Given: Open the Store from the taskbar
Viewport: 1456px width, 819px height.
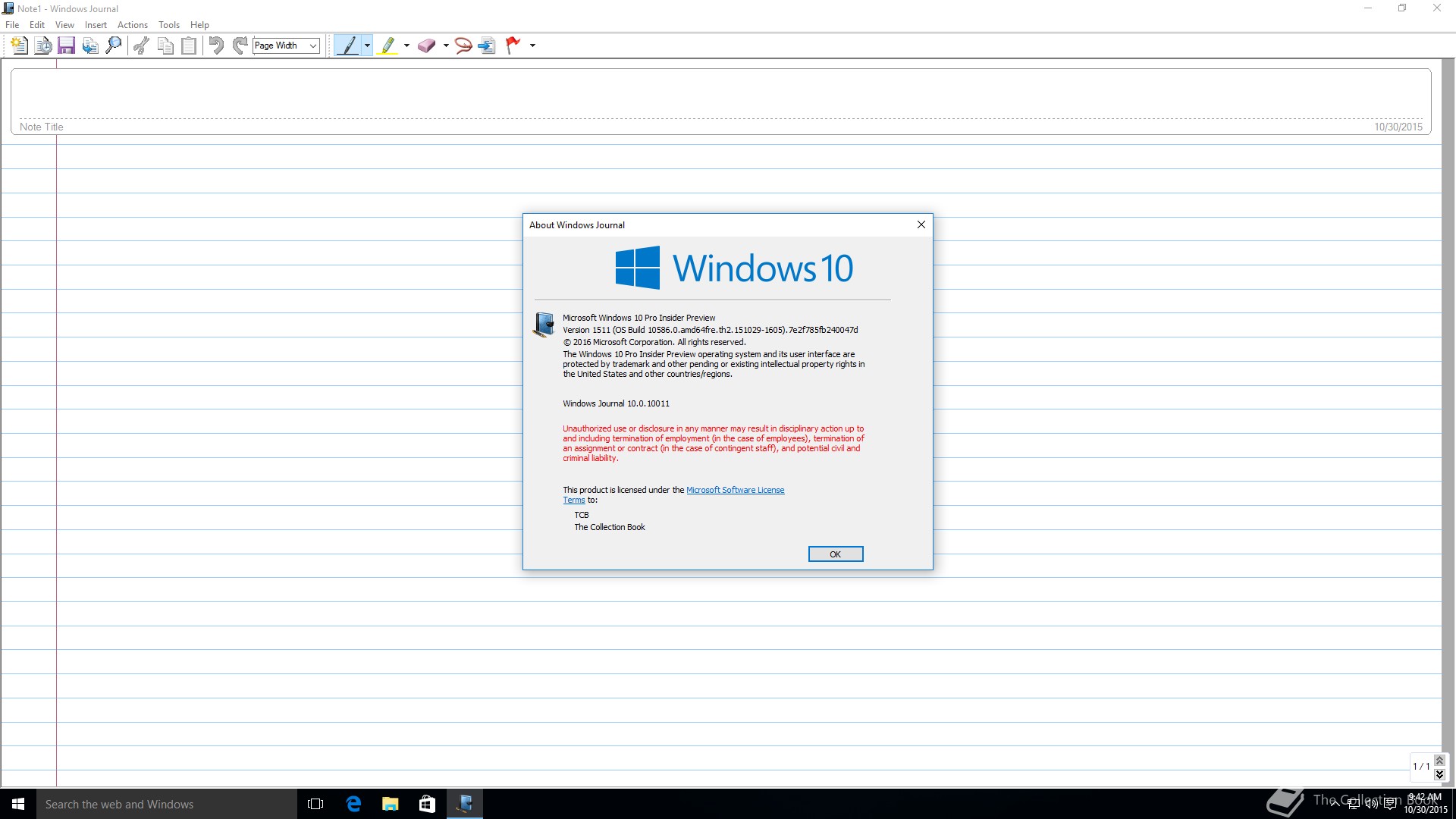Looking at the screenshot, I should pyautogui.click(x=428, y=804).
